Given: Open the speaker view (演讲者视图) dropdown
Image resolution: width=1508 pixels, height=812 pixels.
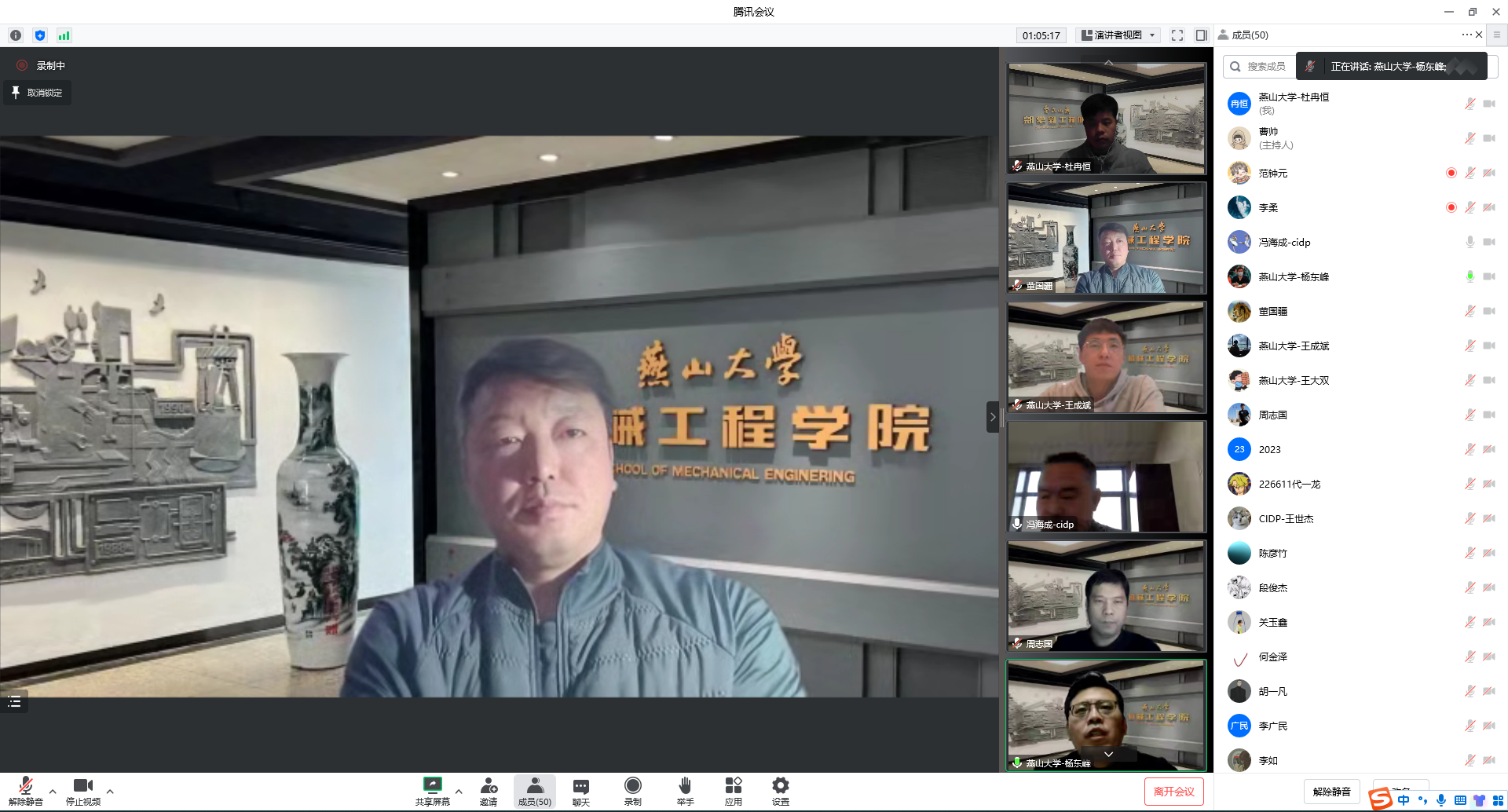Looking at the screenshot, I should pos(1118,35).
